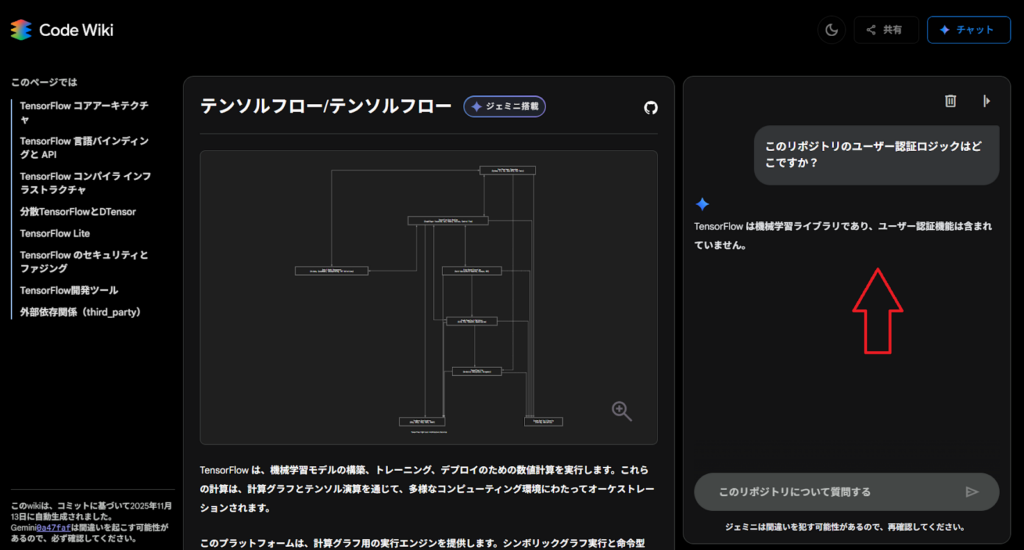This screenshot has height=550, width=1024.
Task: Open the GitHub repository icon
Action: click(651, 107)
